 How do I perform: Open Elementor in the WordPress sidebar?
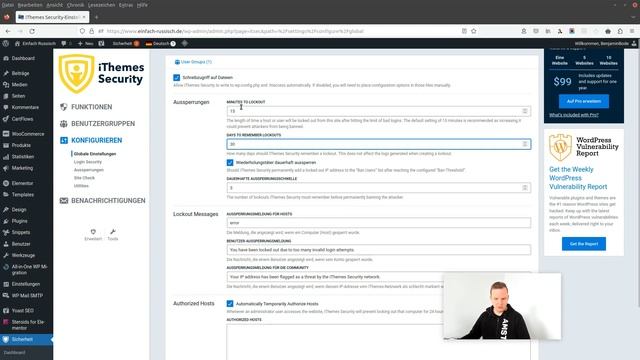22,183
